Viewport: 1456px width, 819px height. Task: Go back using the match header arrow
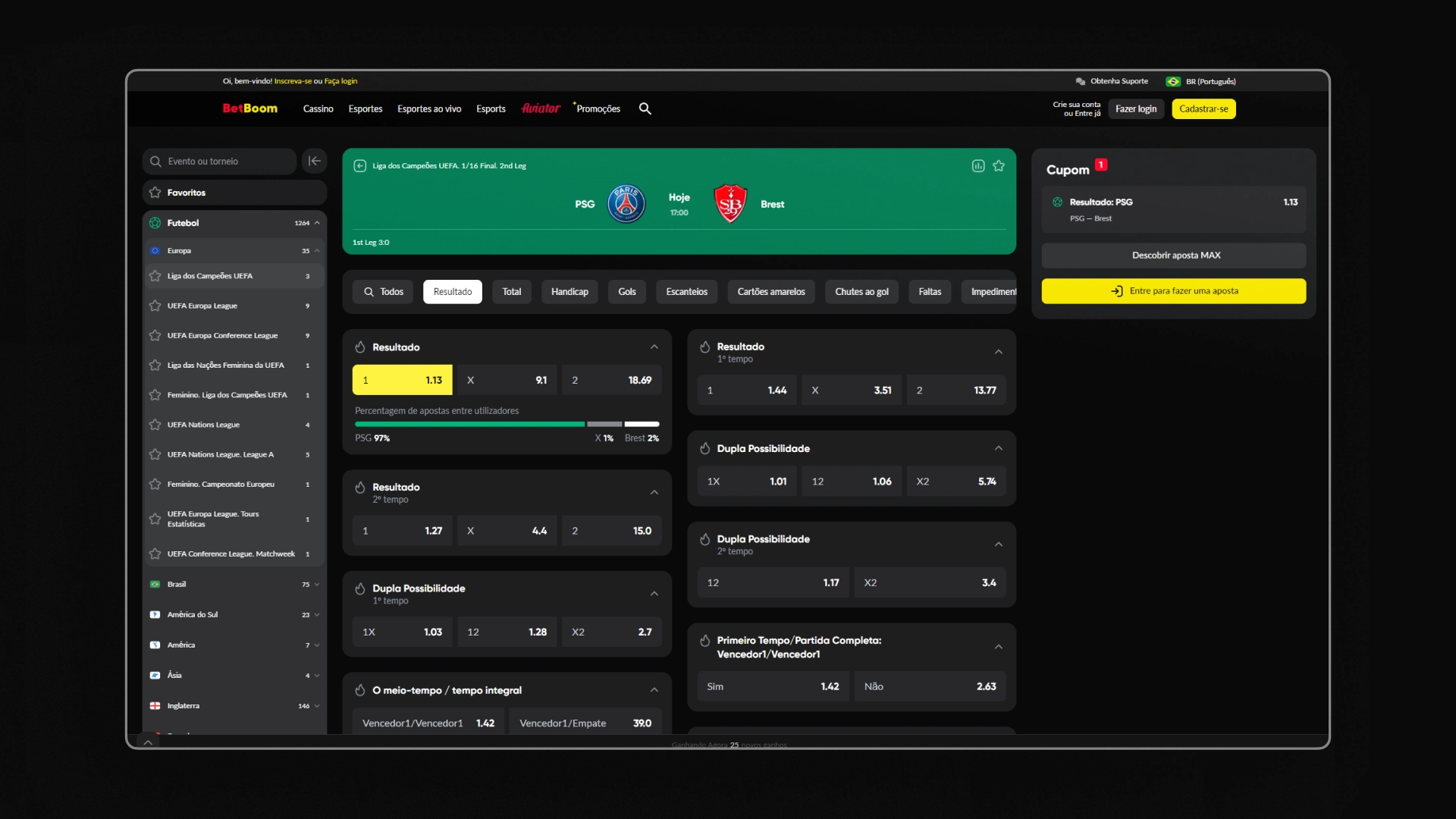(x=360, y=165)
